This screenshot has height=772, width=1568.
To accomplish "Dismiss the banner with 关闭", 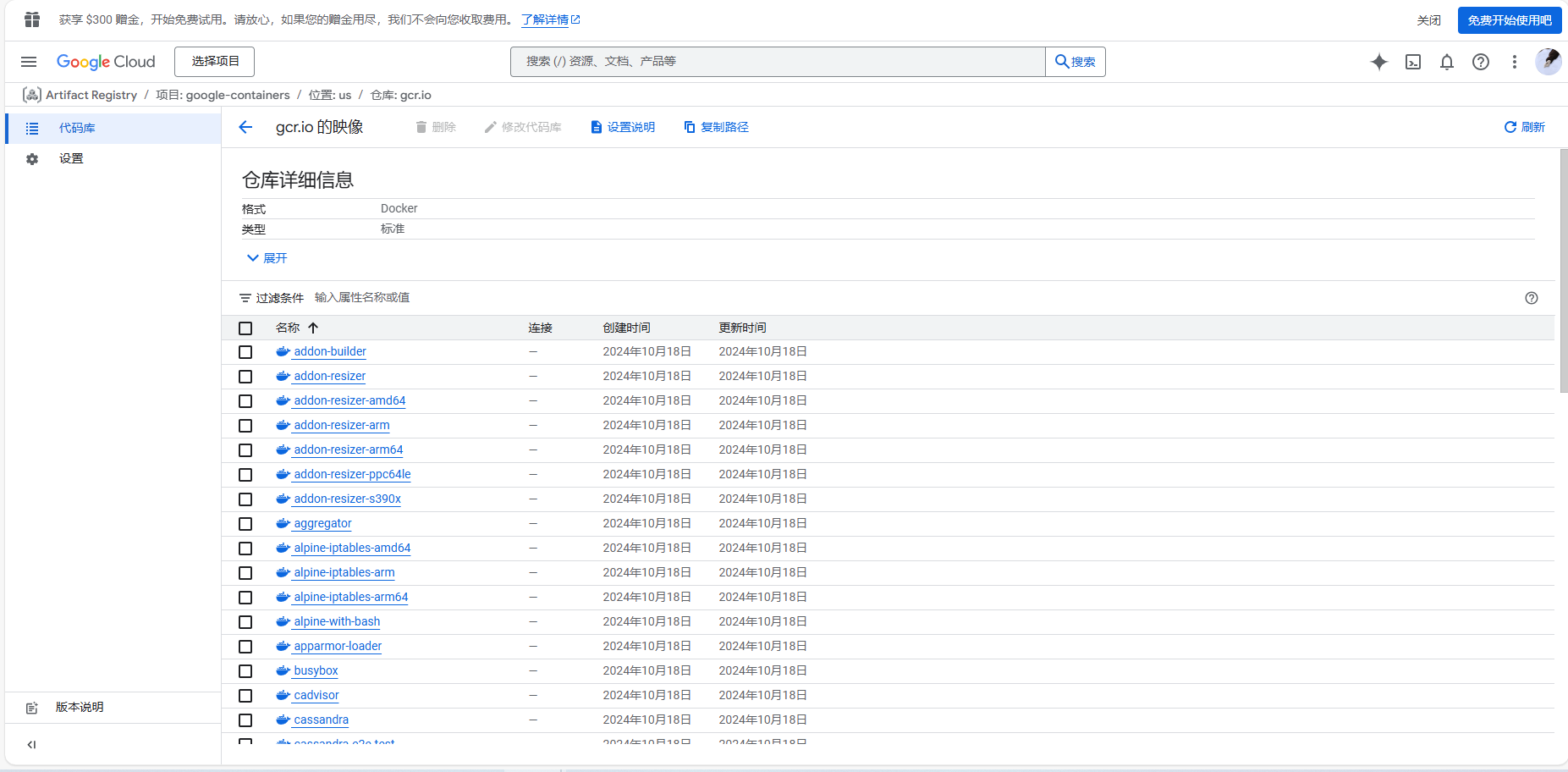I will click(1429, 20).
